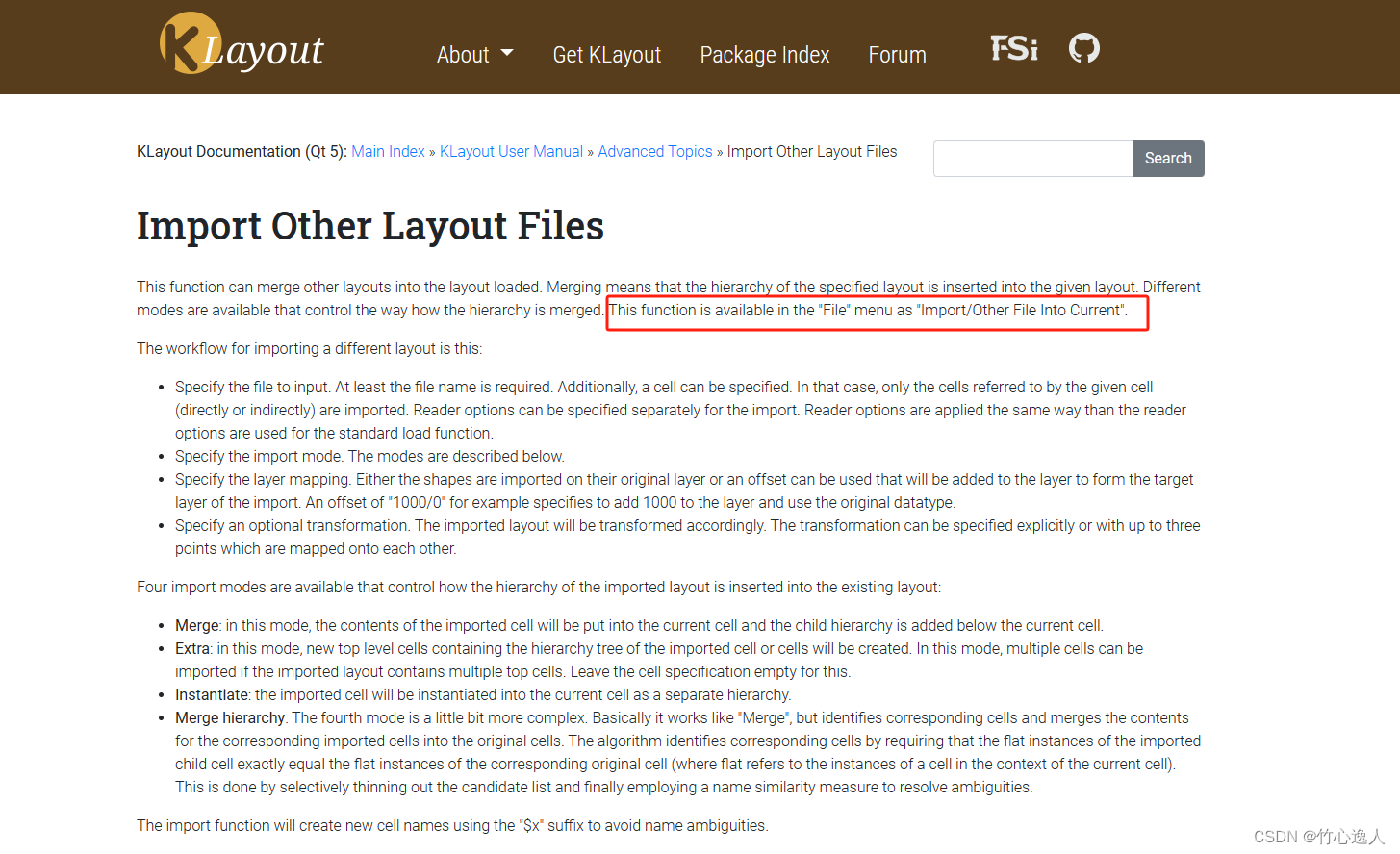The height and width of the screenshot is (854, 1400).
Task: Click the sentence about 'Import/Other File Into Current'
Action: 868,310
